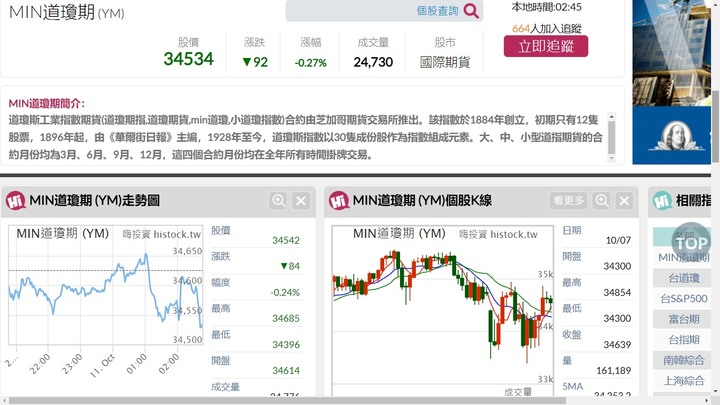
Task: Click the 立即追蹤 follow button
Action: (x=546, y=46)
